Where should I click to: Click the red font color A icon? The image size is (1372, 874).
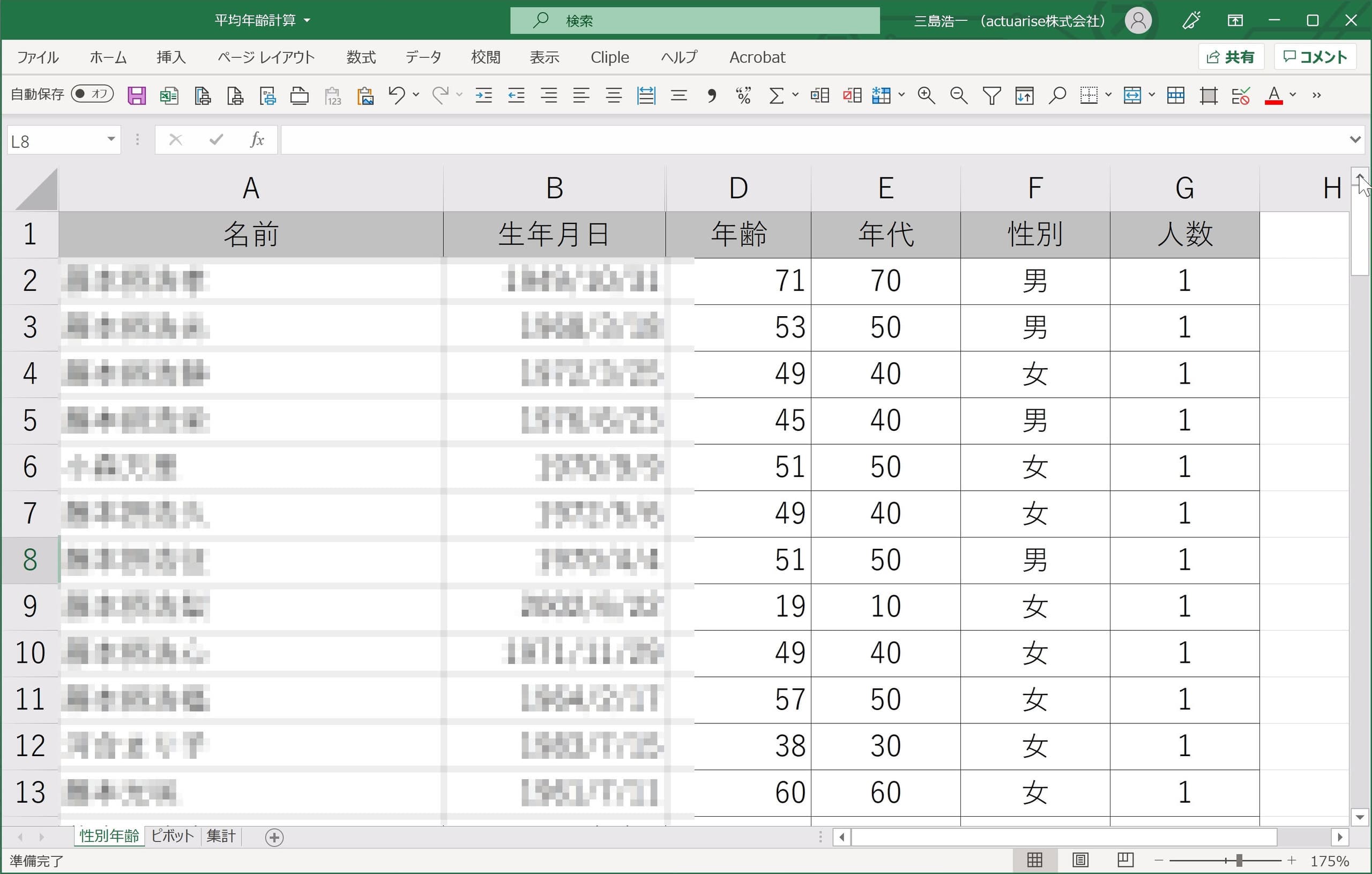[x=1273, y=95]
